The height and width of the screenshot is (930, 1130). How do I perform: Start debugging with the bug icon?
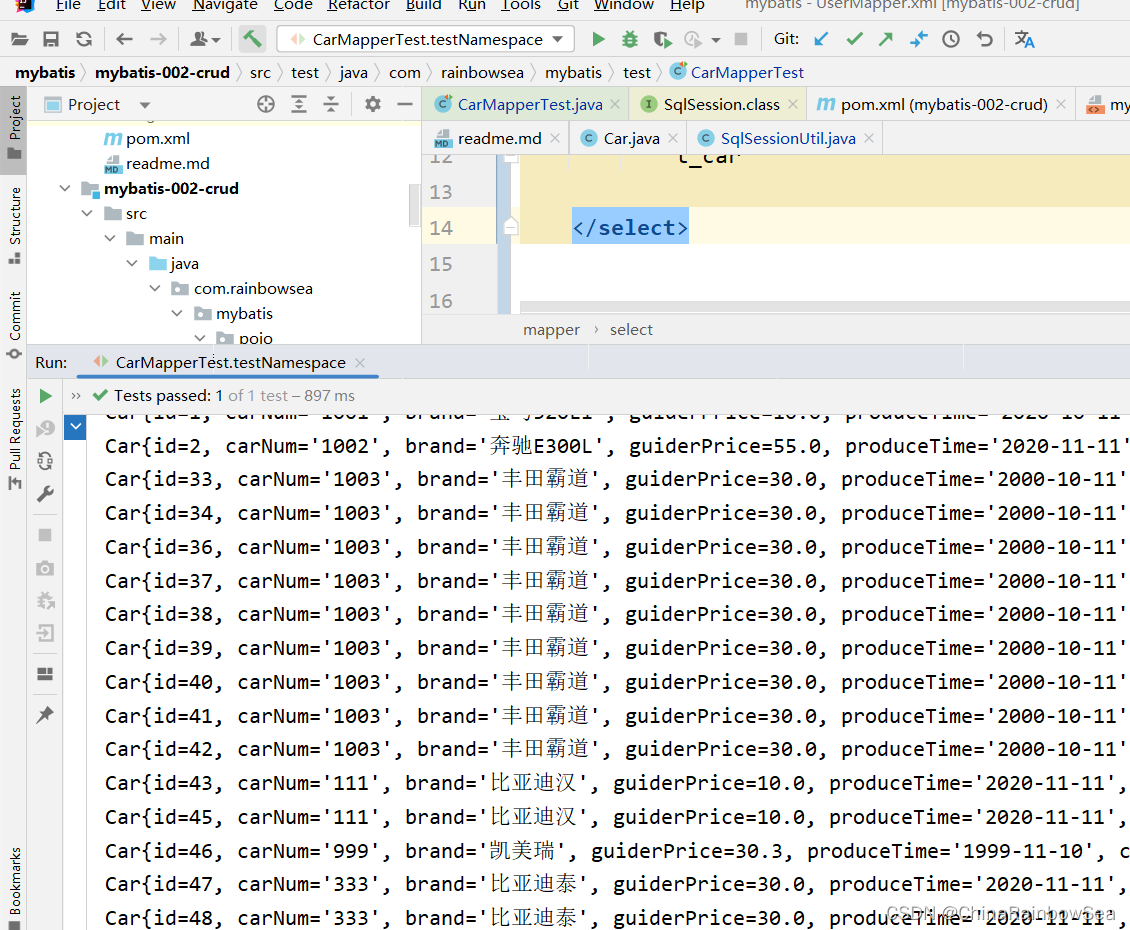point(630,39)
